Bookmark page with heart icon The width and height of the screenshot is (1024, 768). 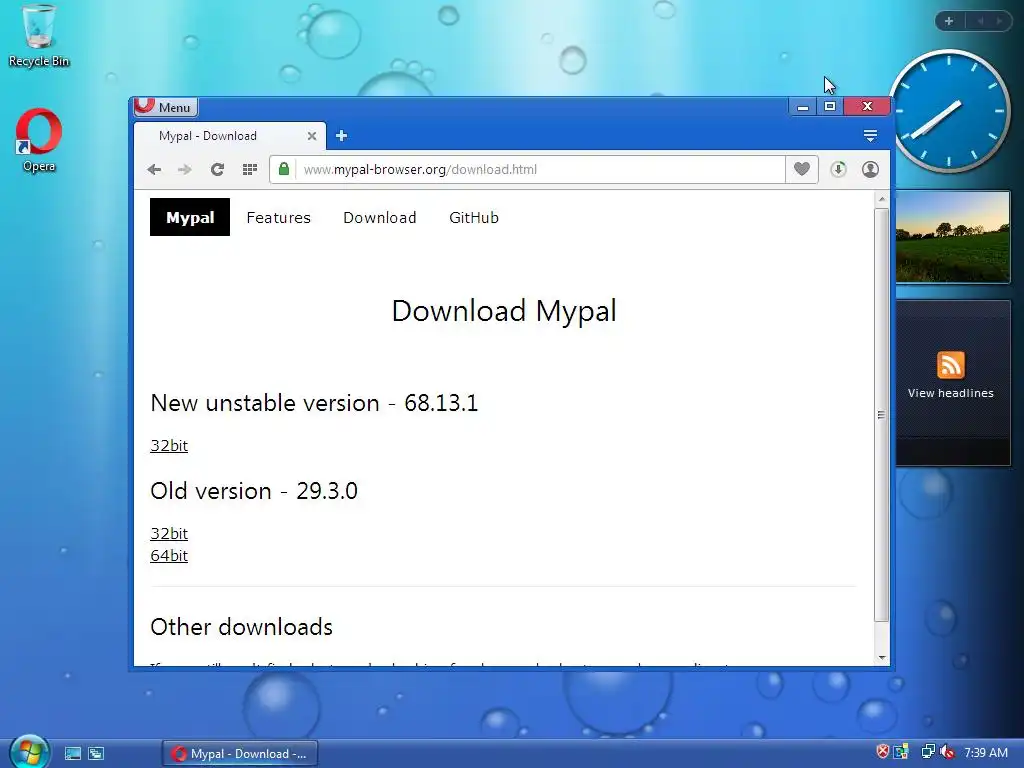802,169
